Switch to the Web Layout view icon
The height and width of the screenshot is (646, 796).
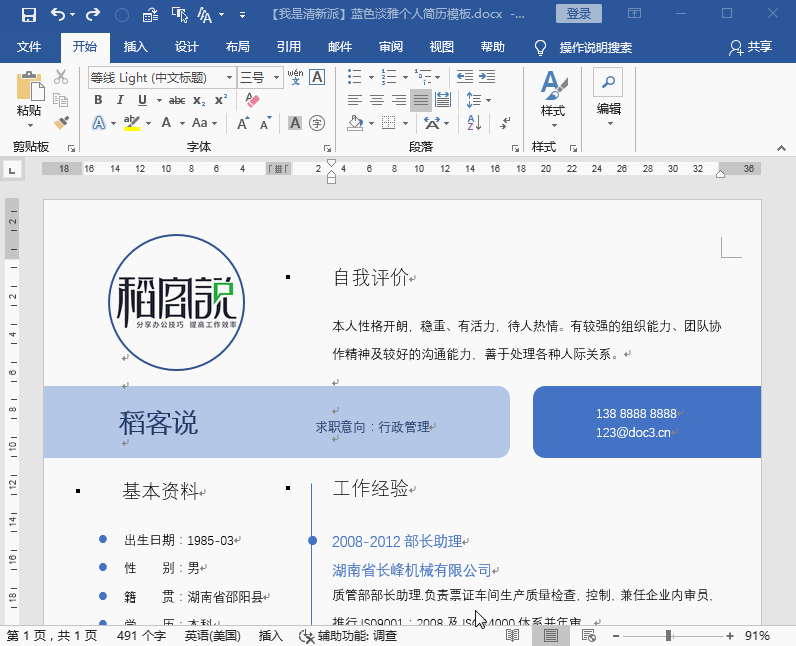tap(589, 635)
